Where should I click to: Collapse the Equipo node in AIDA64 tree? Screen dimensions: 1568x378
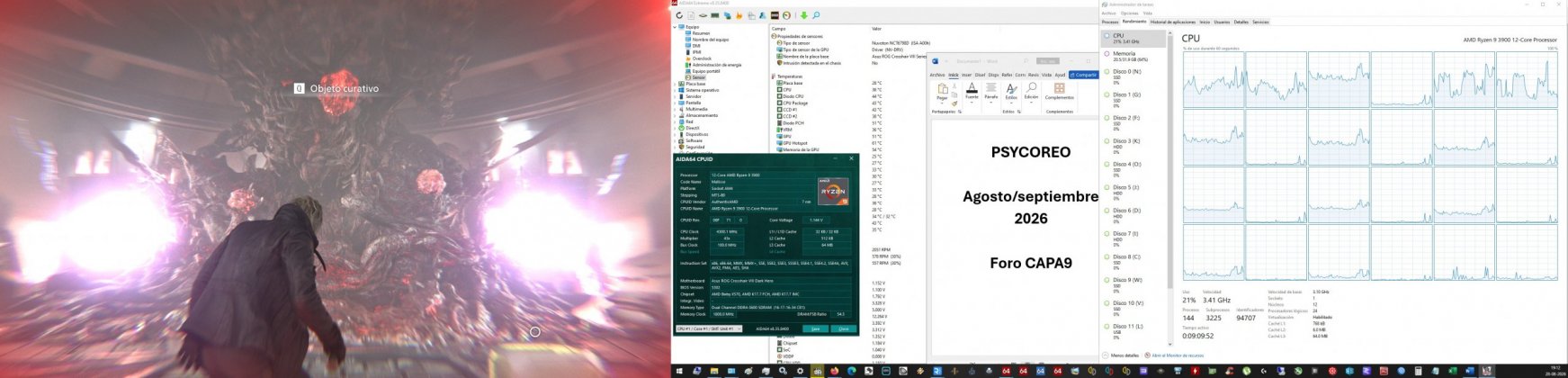click(x=675, y=27)
